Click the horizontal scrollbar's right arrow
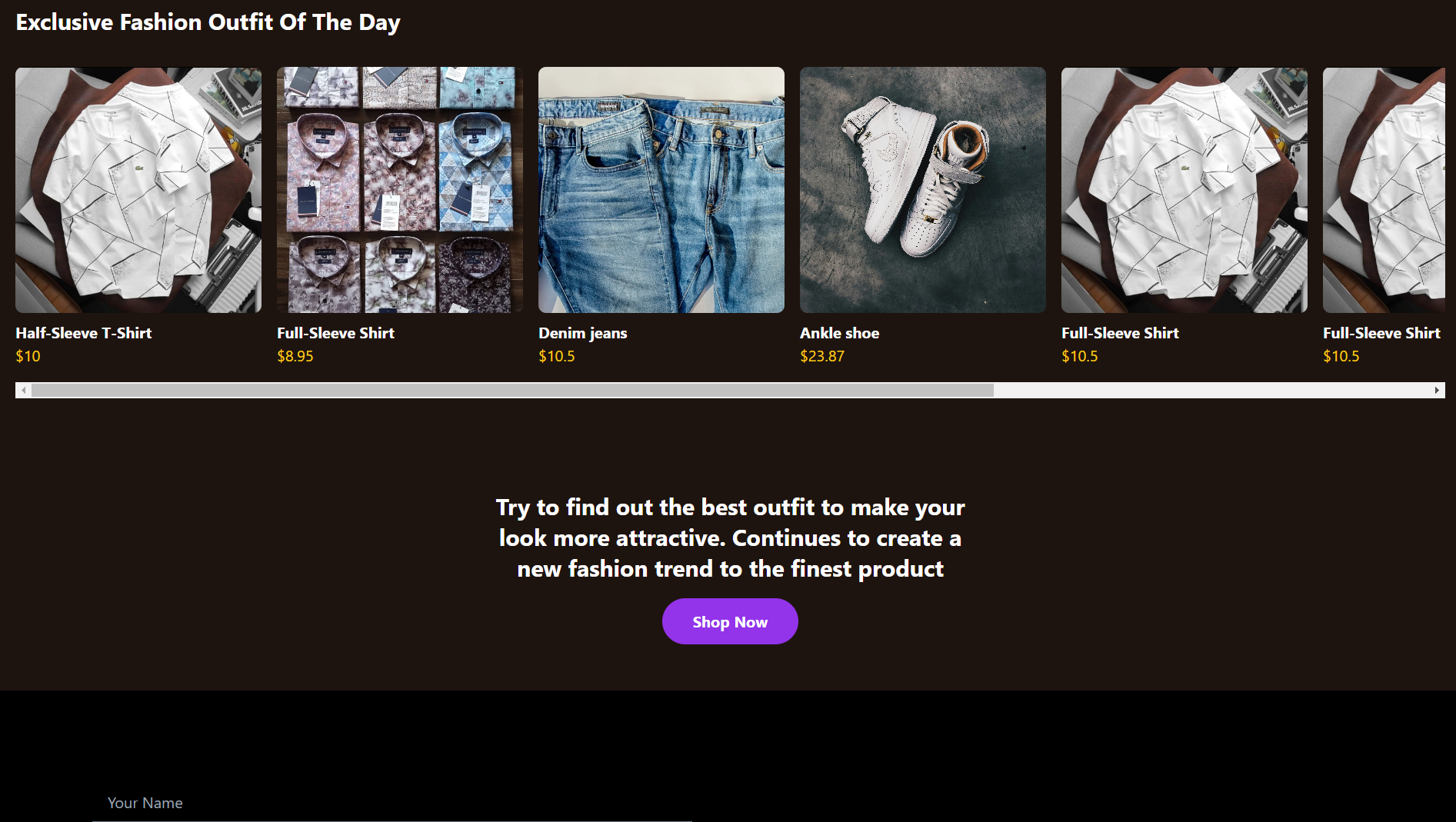This screenshot has width=1456, height=822. click(1437, 391)
